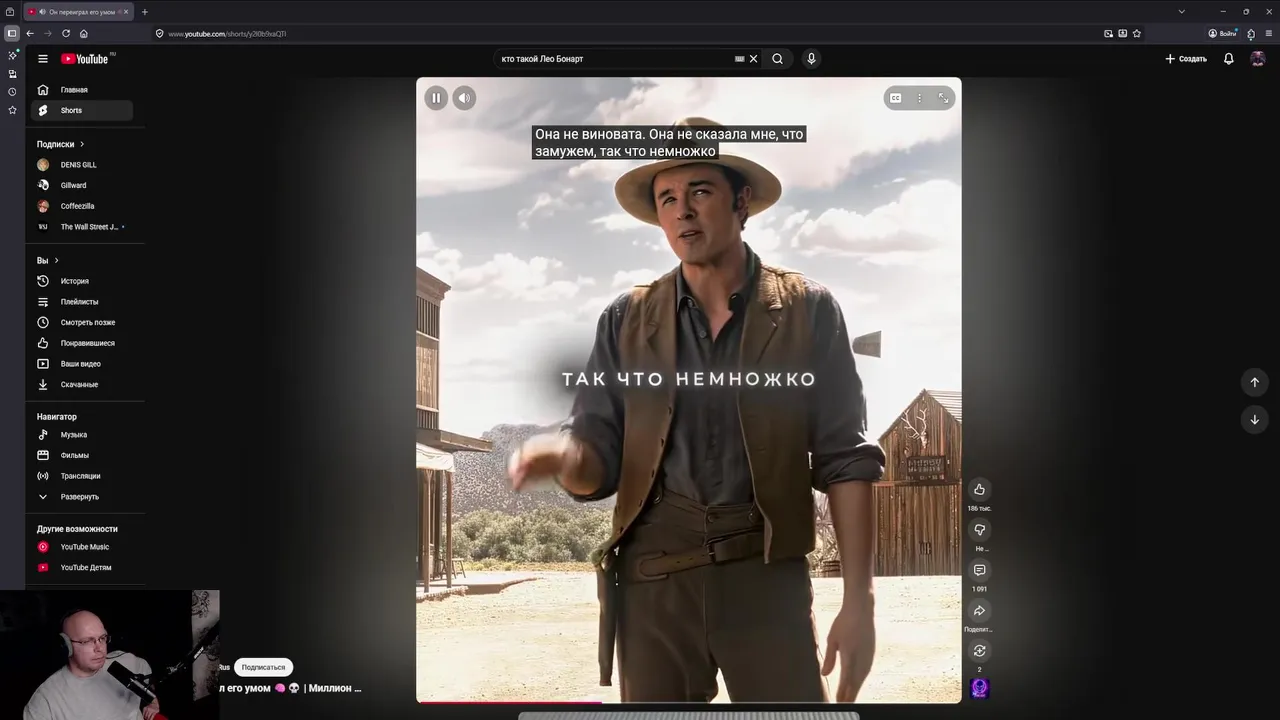Close the 'Он переиграл его умом' tab
Image resolution: width=1280 pixels, height=720 pixels.
(126, 12)
